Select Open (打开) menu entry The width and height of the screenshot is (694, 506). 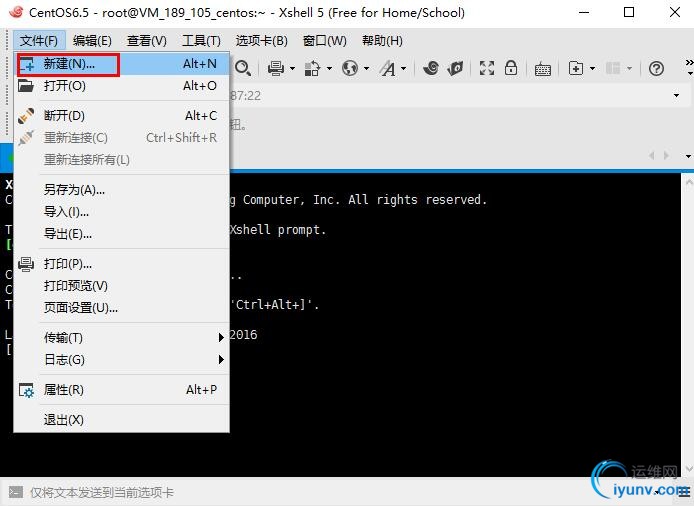[x=122, y=86]
